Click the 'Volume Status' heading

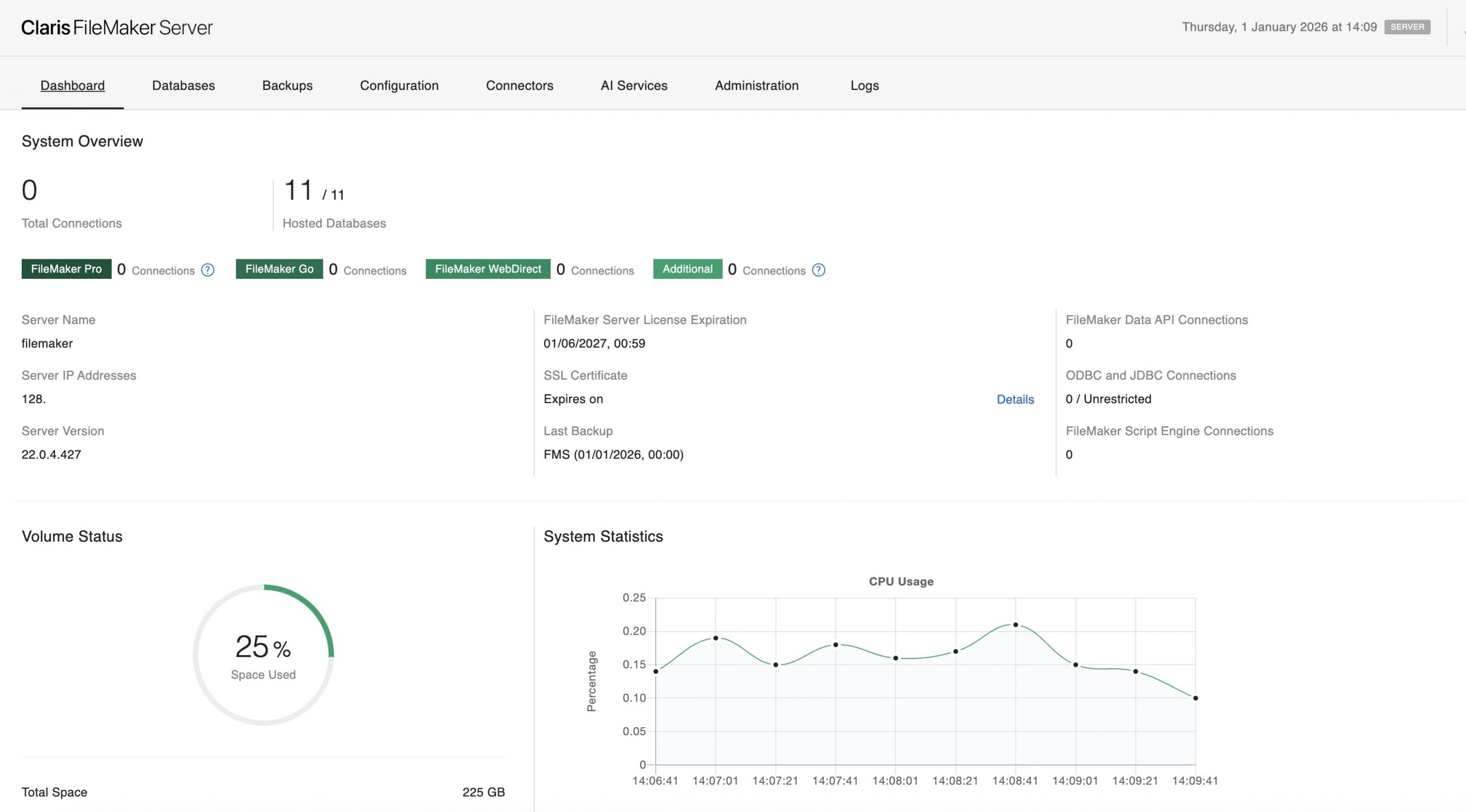click(x=72, y=537)
